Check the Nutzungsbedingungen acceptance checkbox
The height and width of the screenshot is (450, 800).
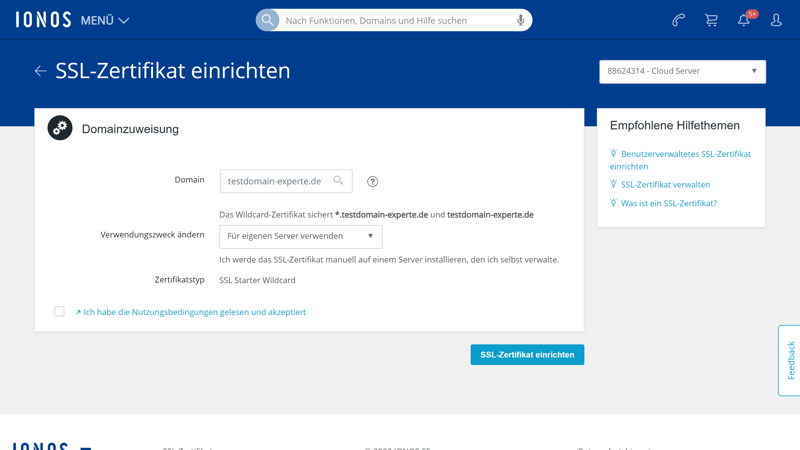(60, 312)
